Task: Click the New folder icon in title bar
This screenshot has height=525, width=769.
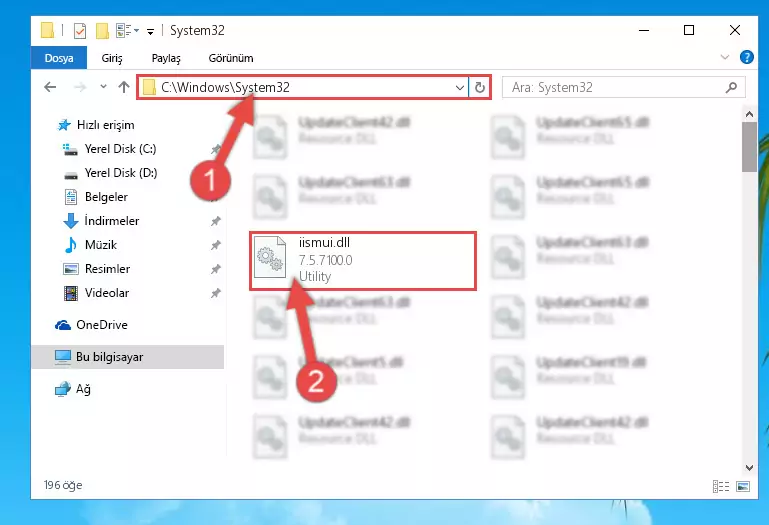Action: (x=102, y=30)
